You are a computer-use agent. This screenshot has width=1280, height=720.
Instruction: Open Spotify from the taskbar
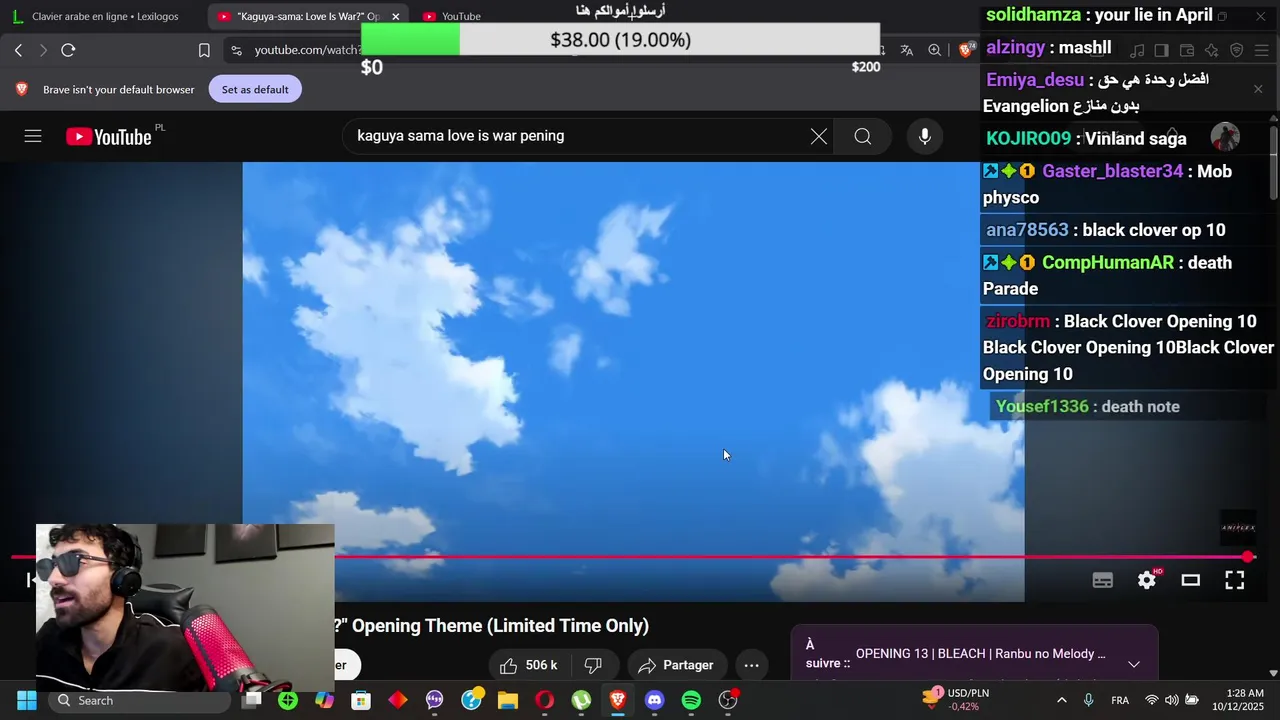[x=691, y=700]
